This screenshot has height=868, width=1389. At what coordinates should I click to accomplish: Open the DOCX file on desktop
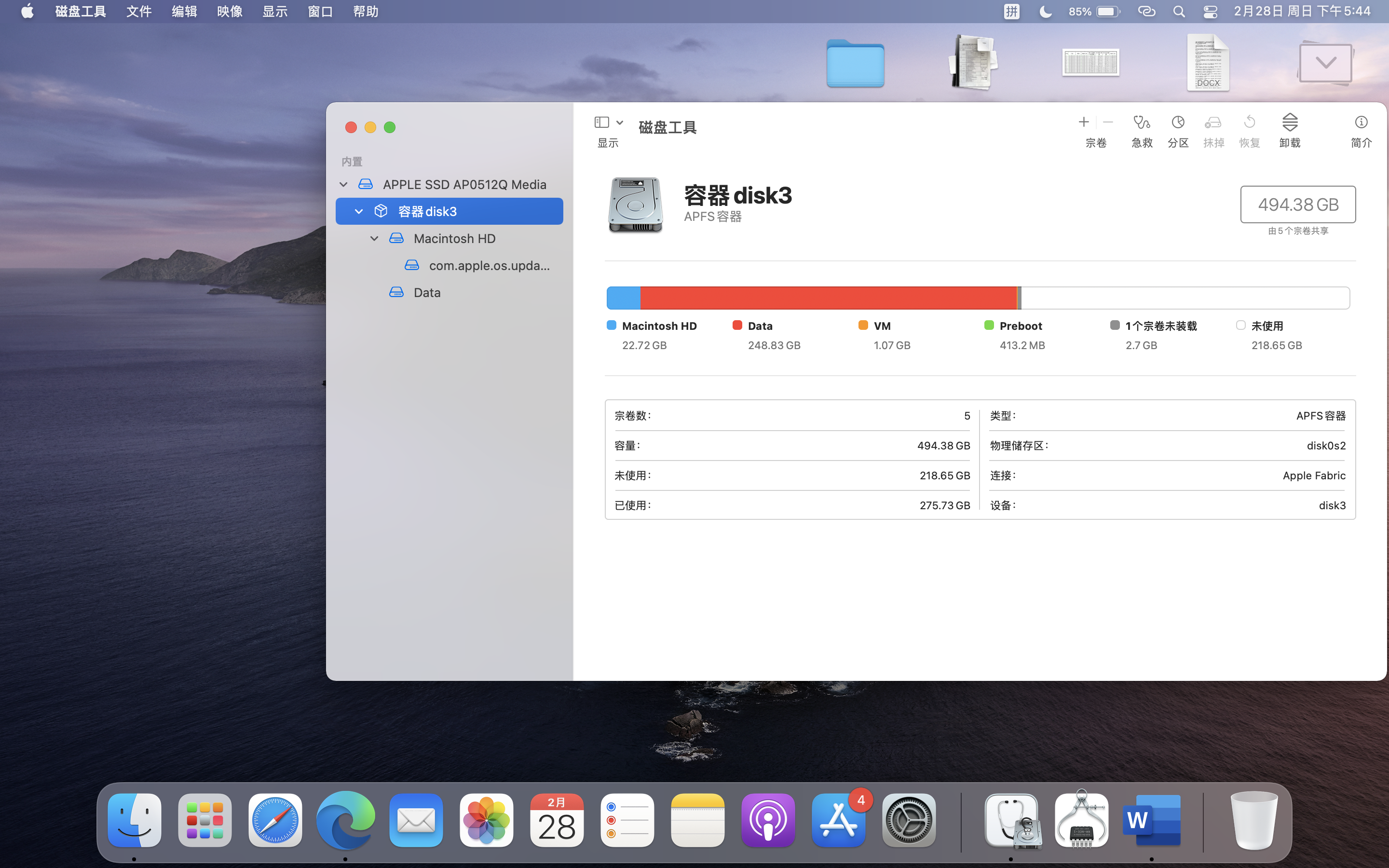coord(1208,62)
